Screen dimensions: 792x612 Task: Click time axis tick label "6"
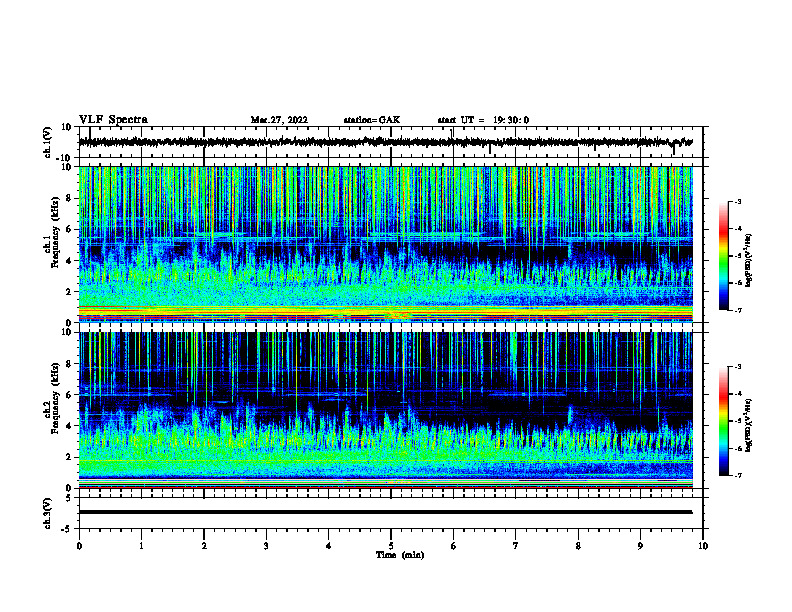click(x=454, y=546)
